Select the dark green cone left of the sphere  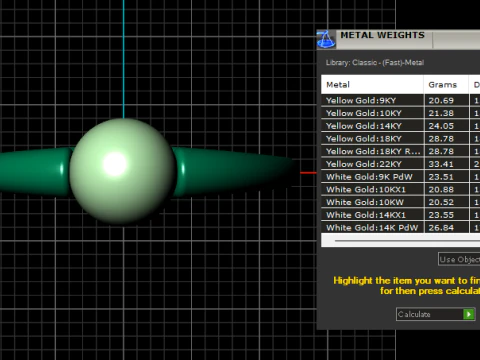pos(36,171)
